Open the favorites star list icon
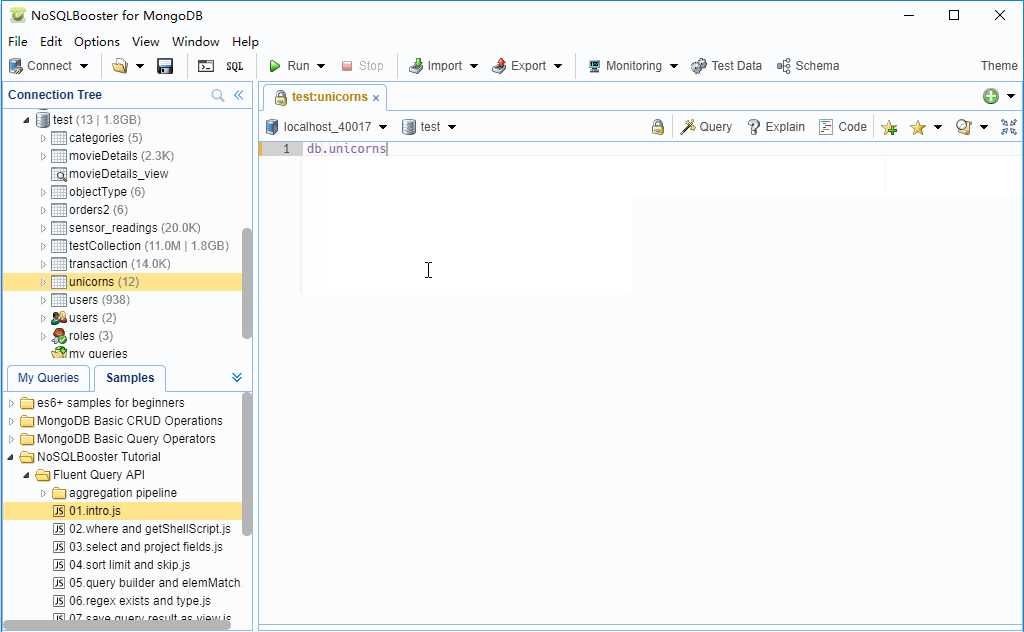Image resolution: width=1024 pixels, height=632 pixels. (918, 127)
